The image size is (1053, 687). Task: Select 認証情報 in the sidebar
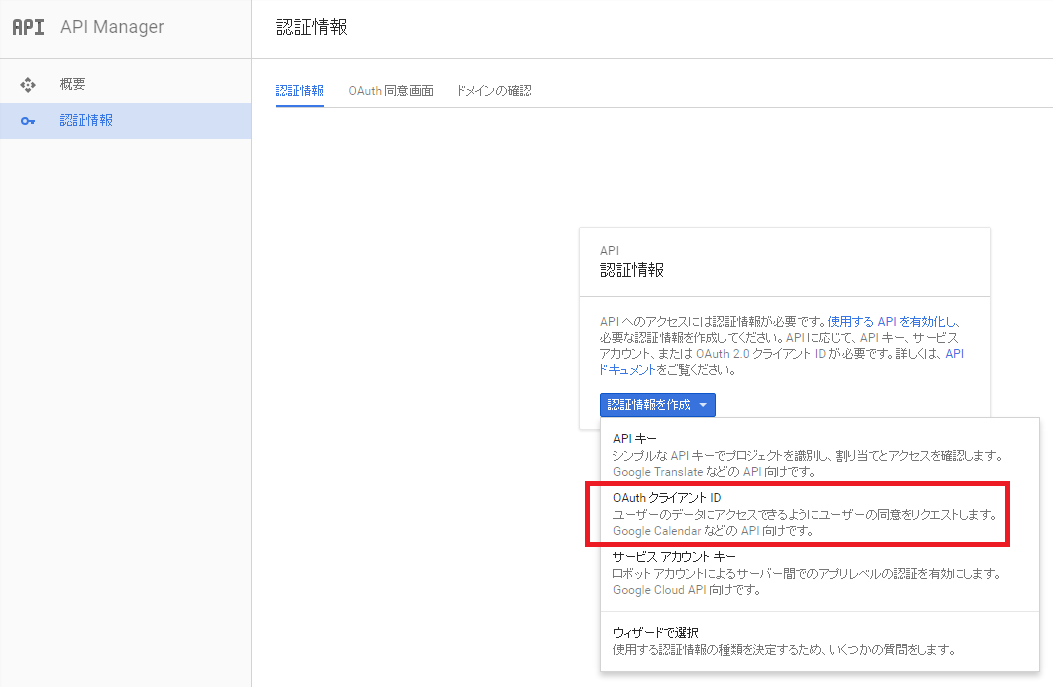(x=126, y=121)
